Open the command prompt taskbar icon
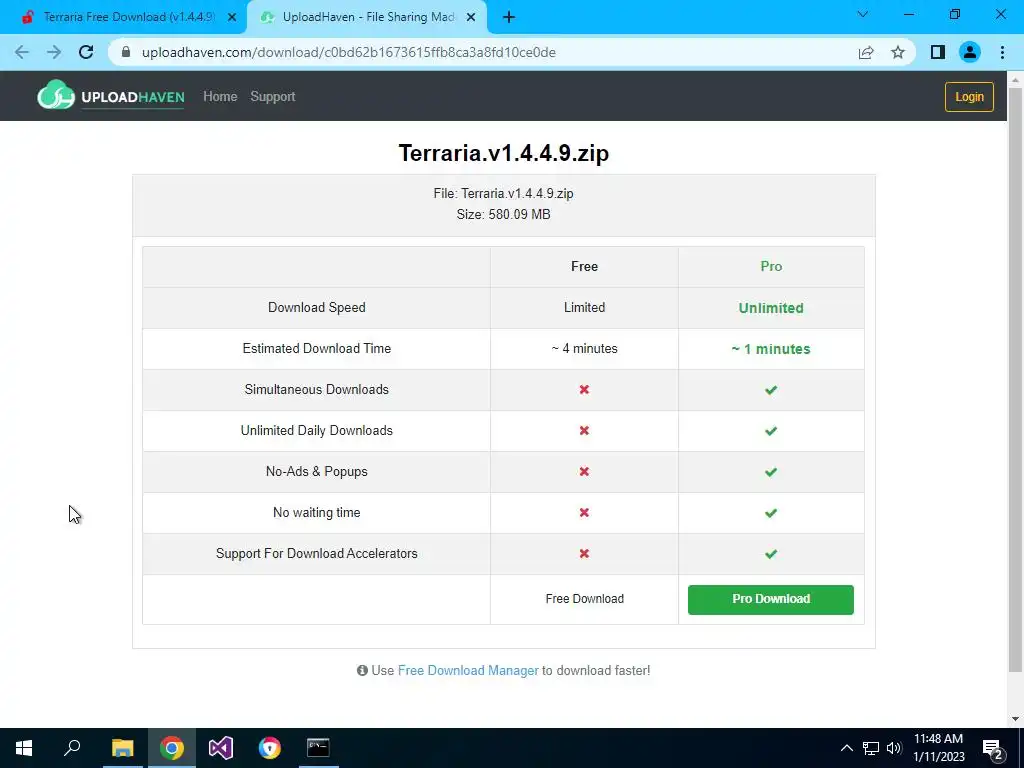This screenshot has width=1024, height=768. tap(319, 748)
